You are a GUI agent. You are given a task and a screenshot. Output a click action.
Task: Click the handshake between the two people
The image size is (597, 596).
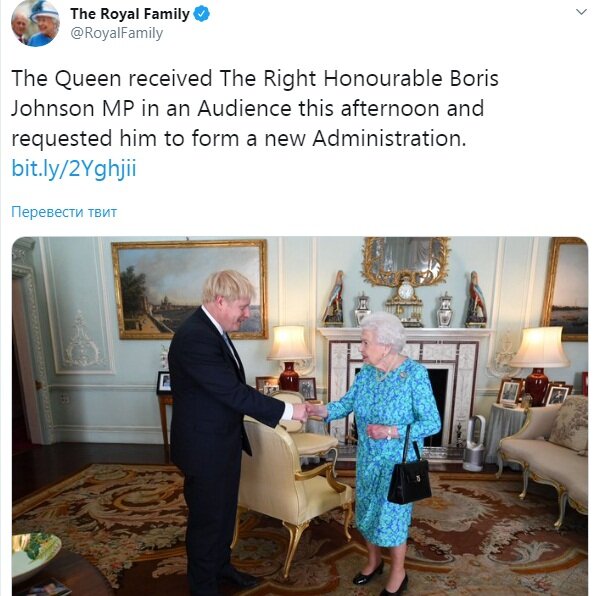point(309,412)
